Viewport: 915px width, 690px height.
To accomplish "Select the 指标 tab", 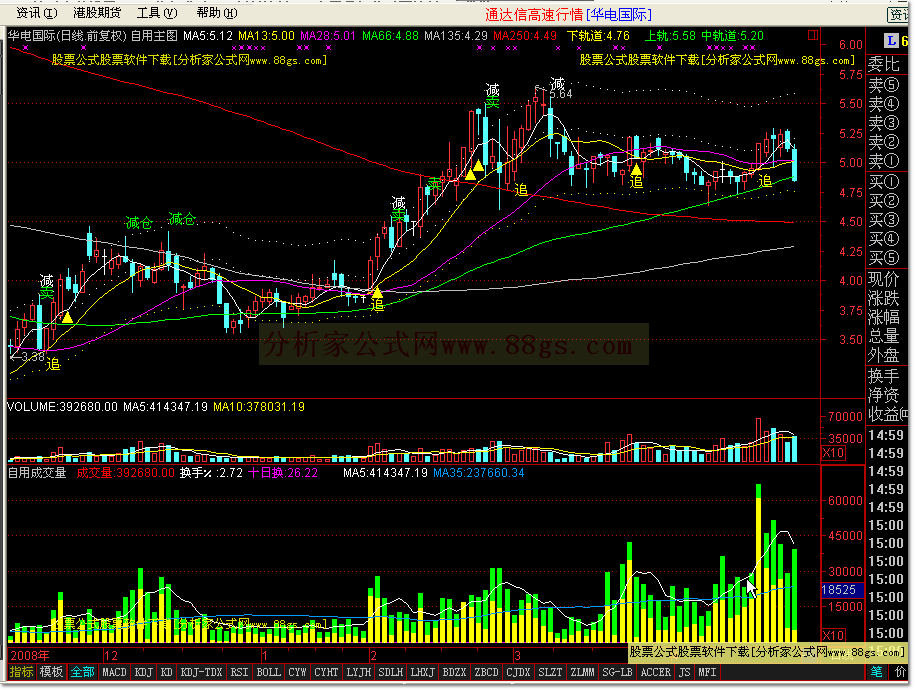I will coord(22,672).
